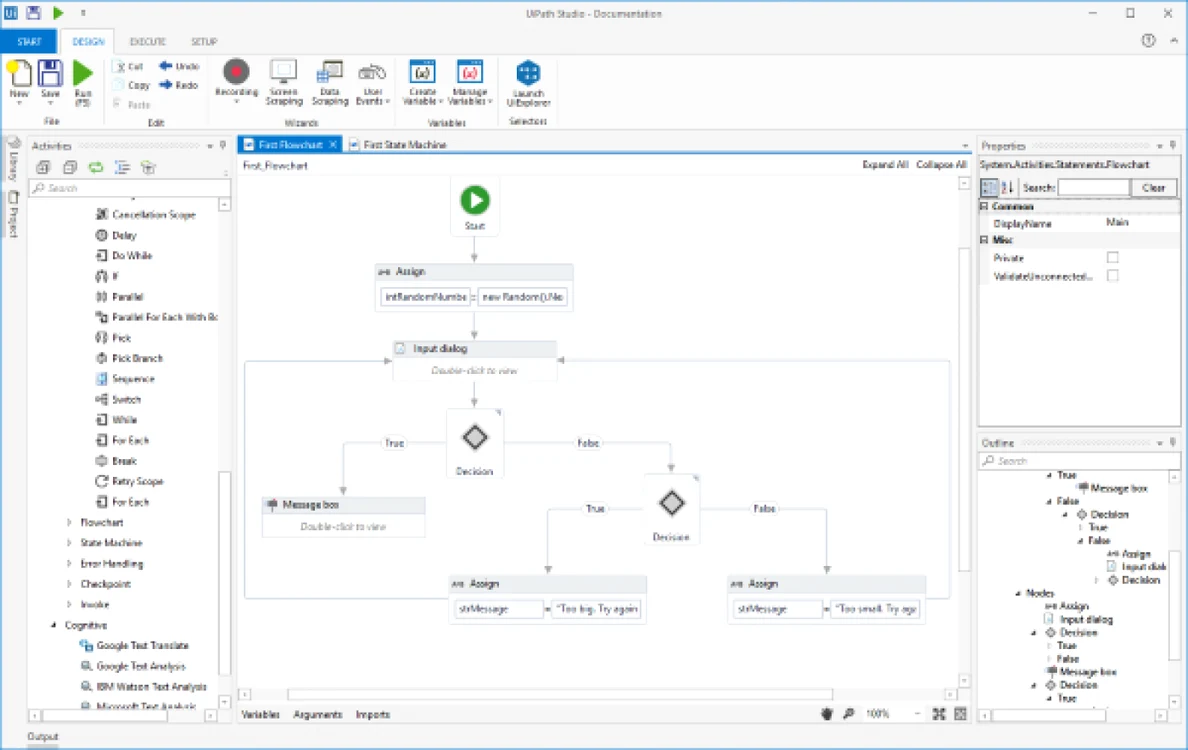Click the overview icon in the designer footer
This screenshot has height=750, width=1188.
tap(961, 714)
